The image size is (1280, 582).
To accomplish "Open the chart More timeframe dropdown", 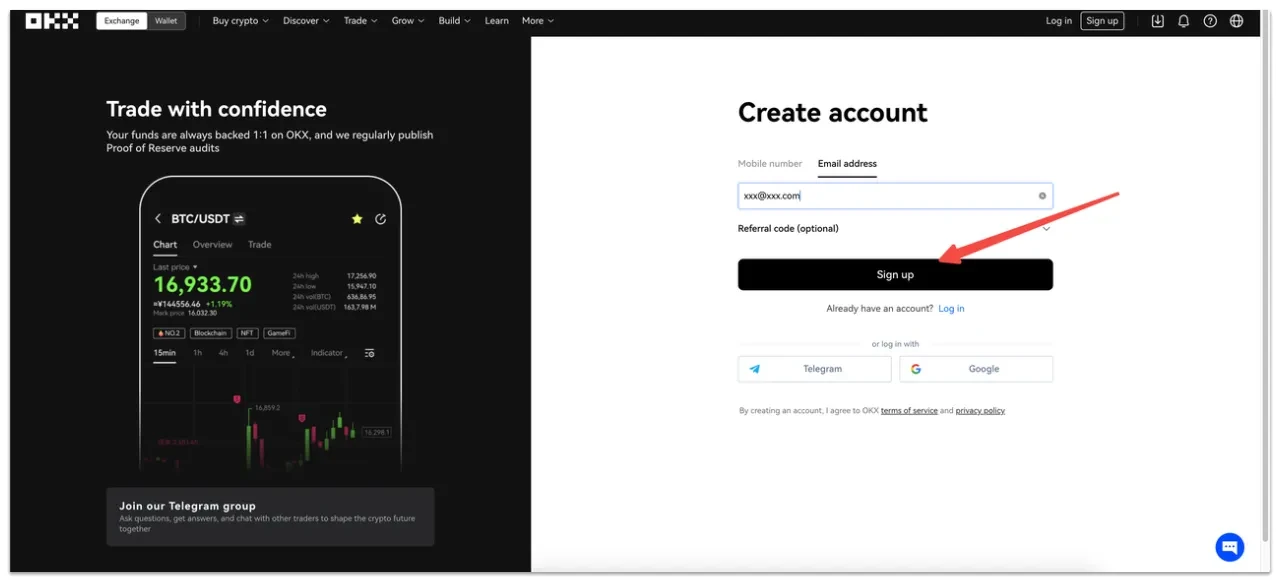I will [x=283, y=353].
